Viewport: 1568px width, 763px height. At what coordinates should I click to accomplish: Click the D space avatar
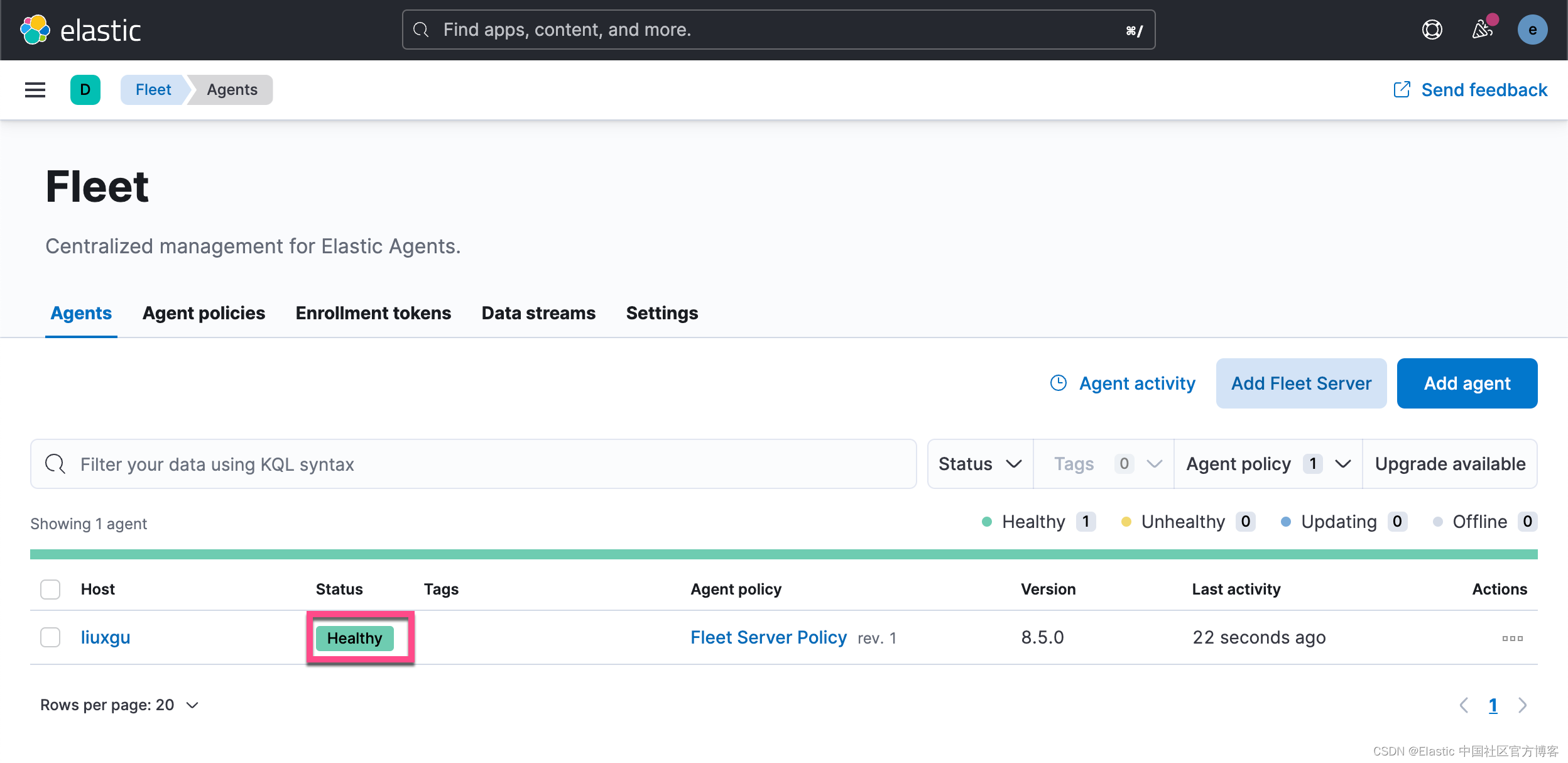[85, 90]
